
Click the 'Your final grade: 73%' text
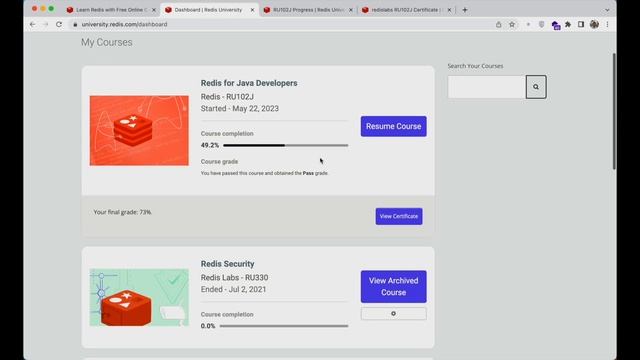pos(122,212)
